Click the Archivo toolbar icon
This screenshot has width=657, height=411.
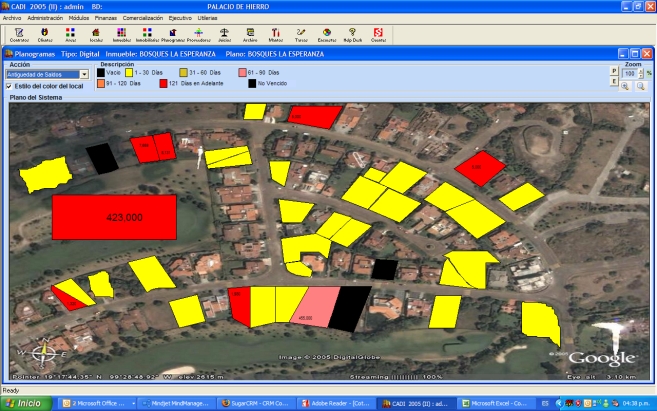(x=250, y=34)
